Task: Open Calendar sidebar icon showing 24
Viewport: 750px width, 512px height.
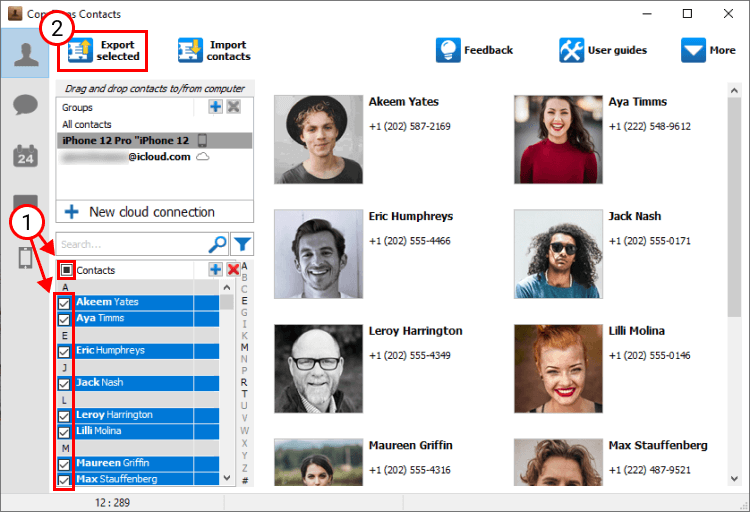Action: [25, 156]
